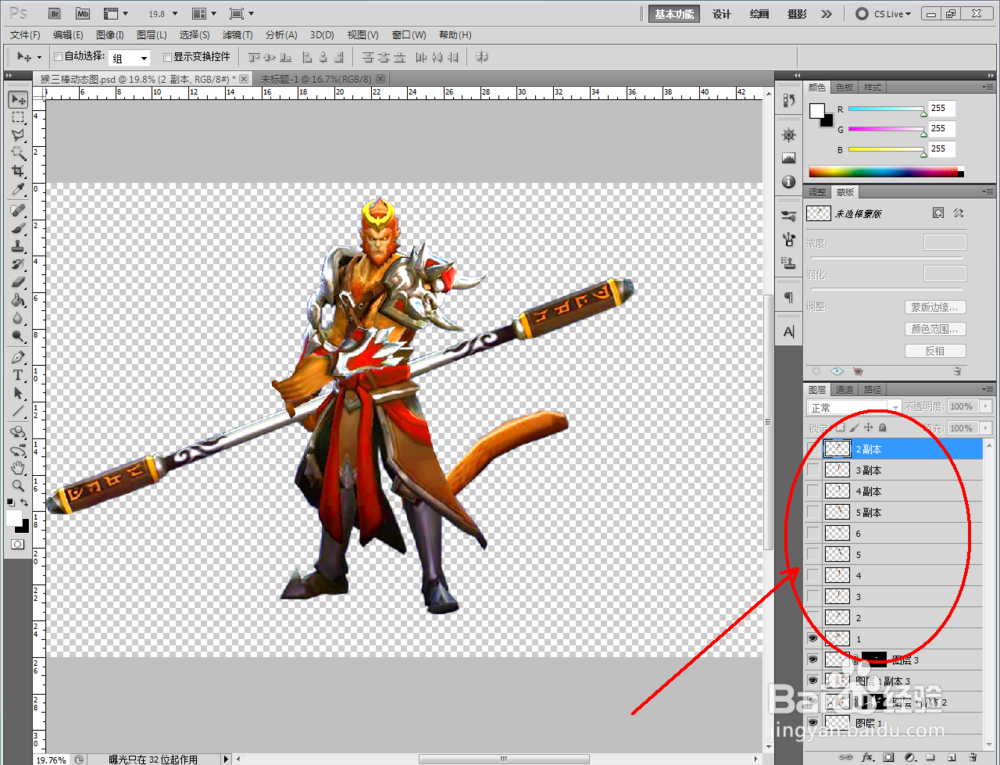This screenshot has height=765, width=1000.
Task: Select the Brush tool
Action: [18, 228]
